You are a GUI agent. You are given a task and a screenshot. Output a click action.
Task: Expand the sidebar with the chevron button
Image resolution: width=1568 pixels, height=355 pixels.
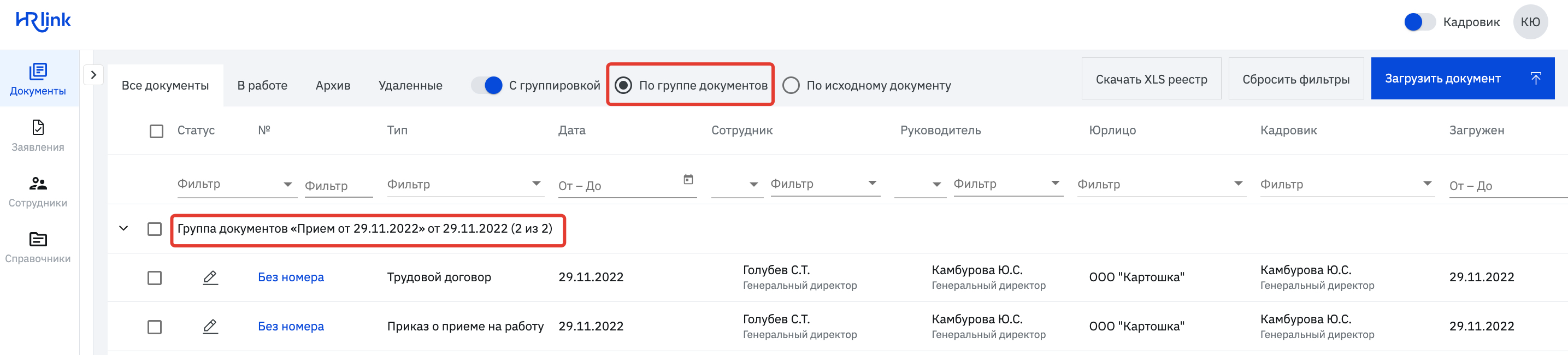[93, 75]
